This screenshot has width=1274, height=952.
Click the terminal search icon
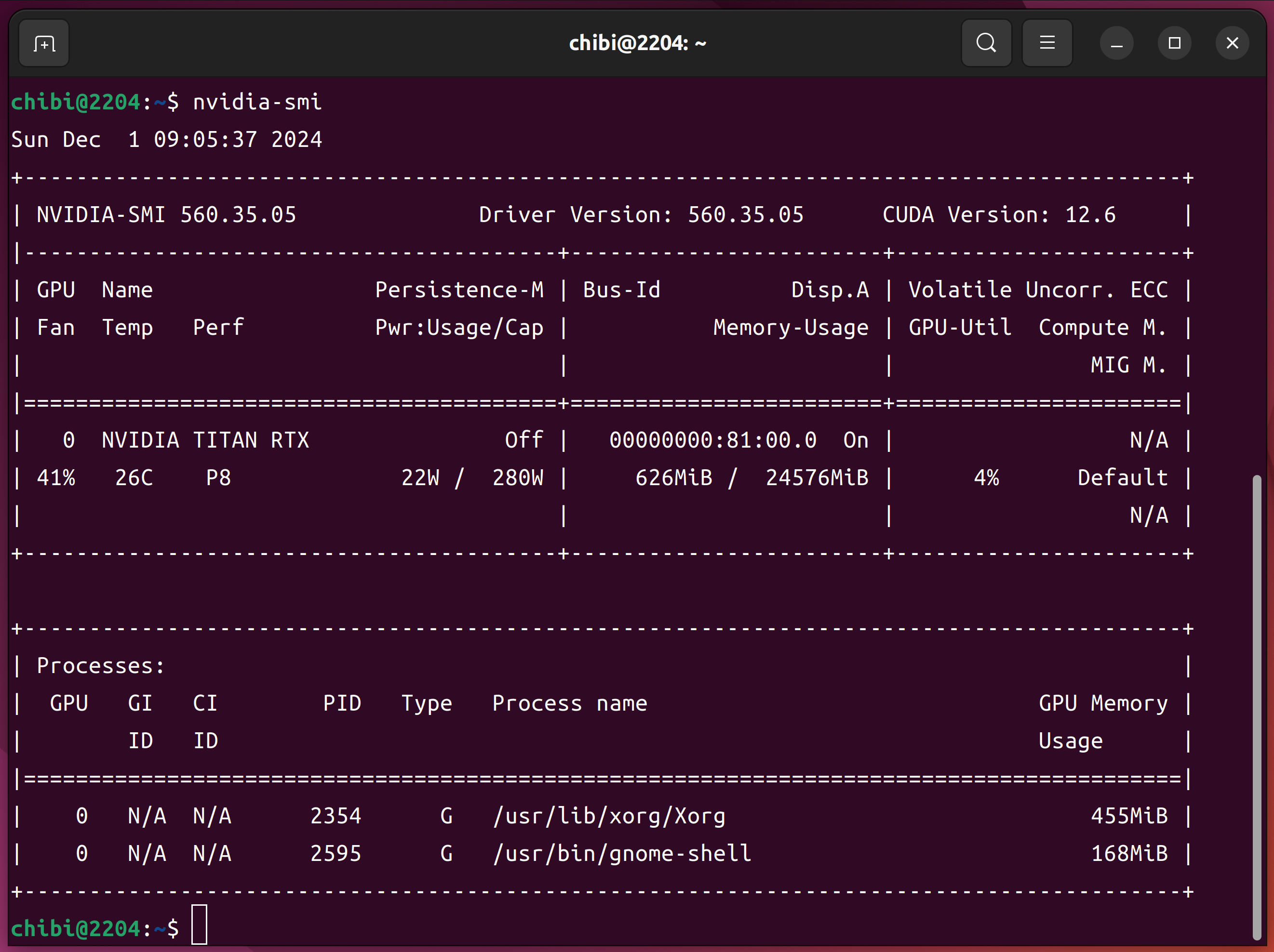986,43
